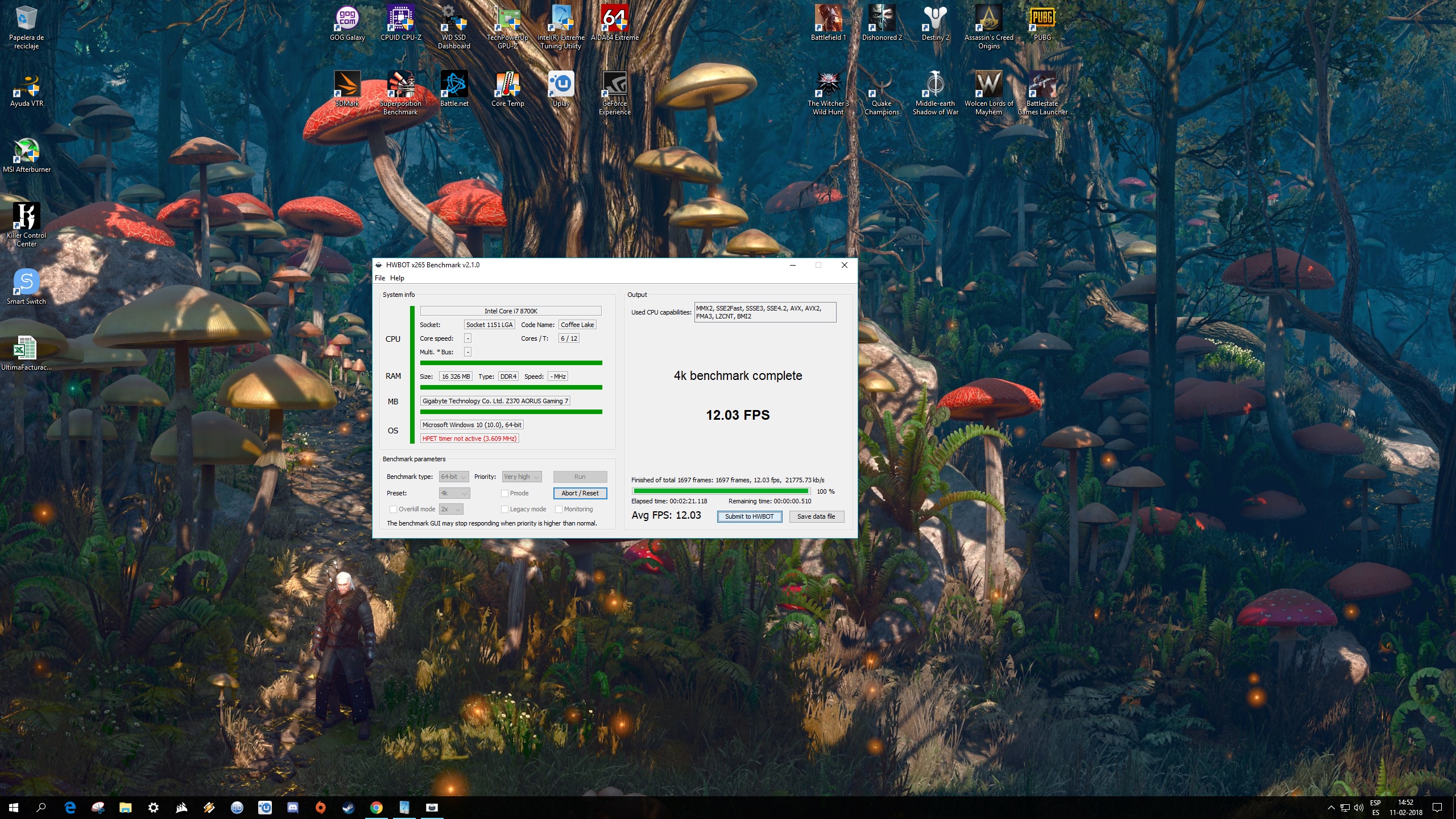Click the Intel Core i7 8700K field

(x=511, y=311)
